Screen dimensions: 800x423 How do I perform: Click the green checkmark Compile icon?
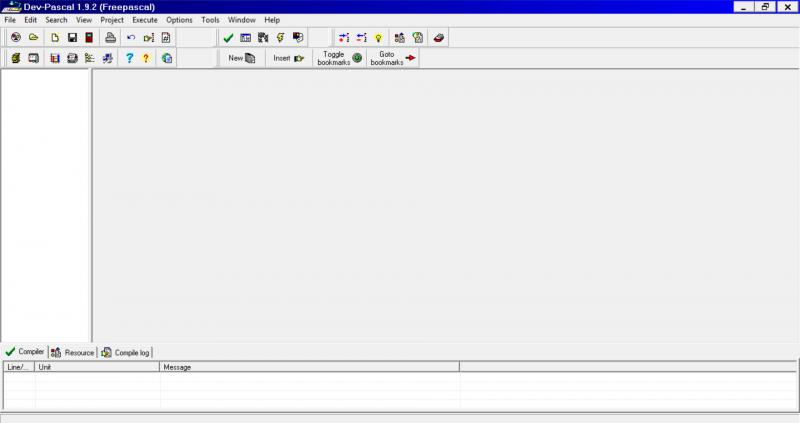(x=228, y=38)
